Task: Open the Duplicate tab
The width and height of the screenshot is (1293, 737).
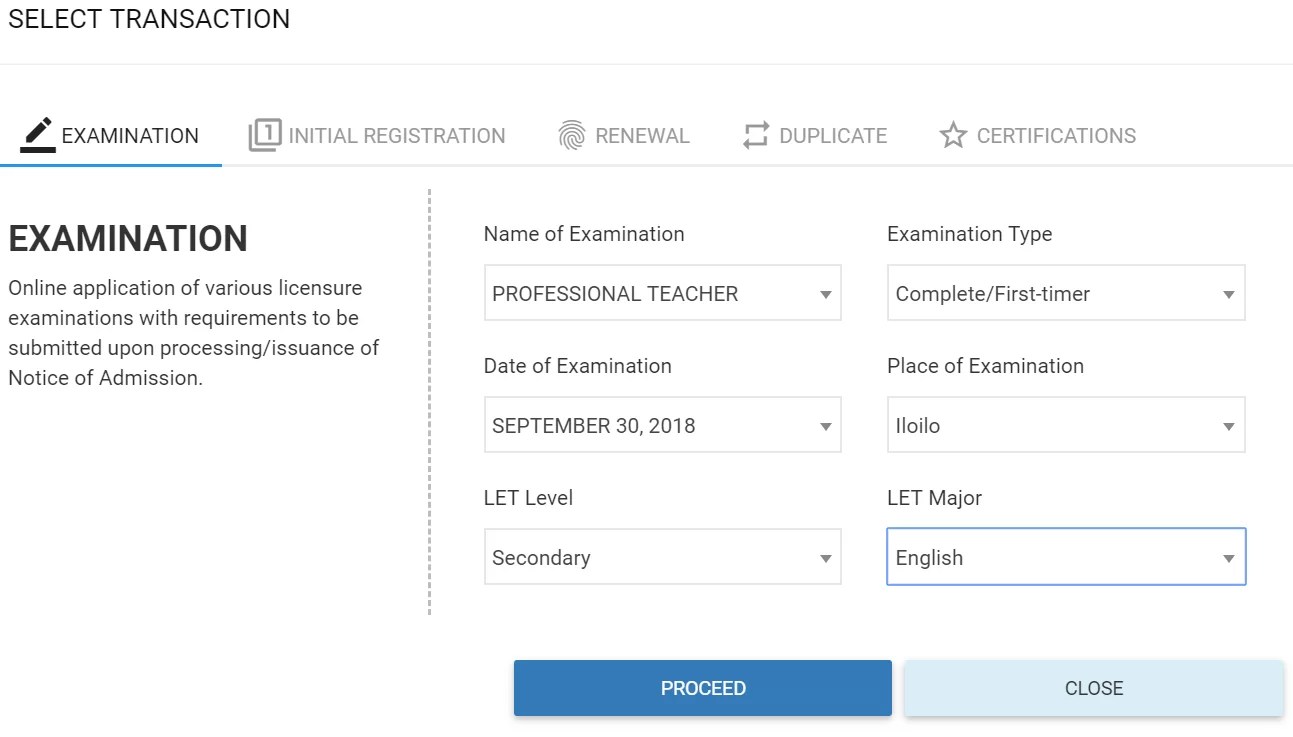Action: pyautogui.click(x=833, y=136)
